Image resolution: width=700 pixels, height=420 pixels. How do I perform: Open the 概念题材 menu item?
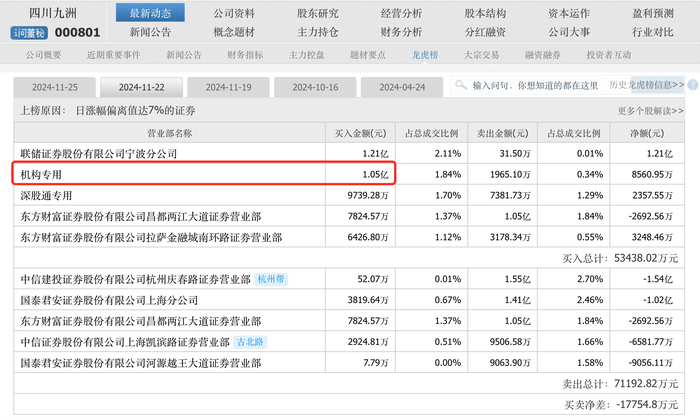pos(234,32)
